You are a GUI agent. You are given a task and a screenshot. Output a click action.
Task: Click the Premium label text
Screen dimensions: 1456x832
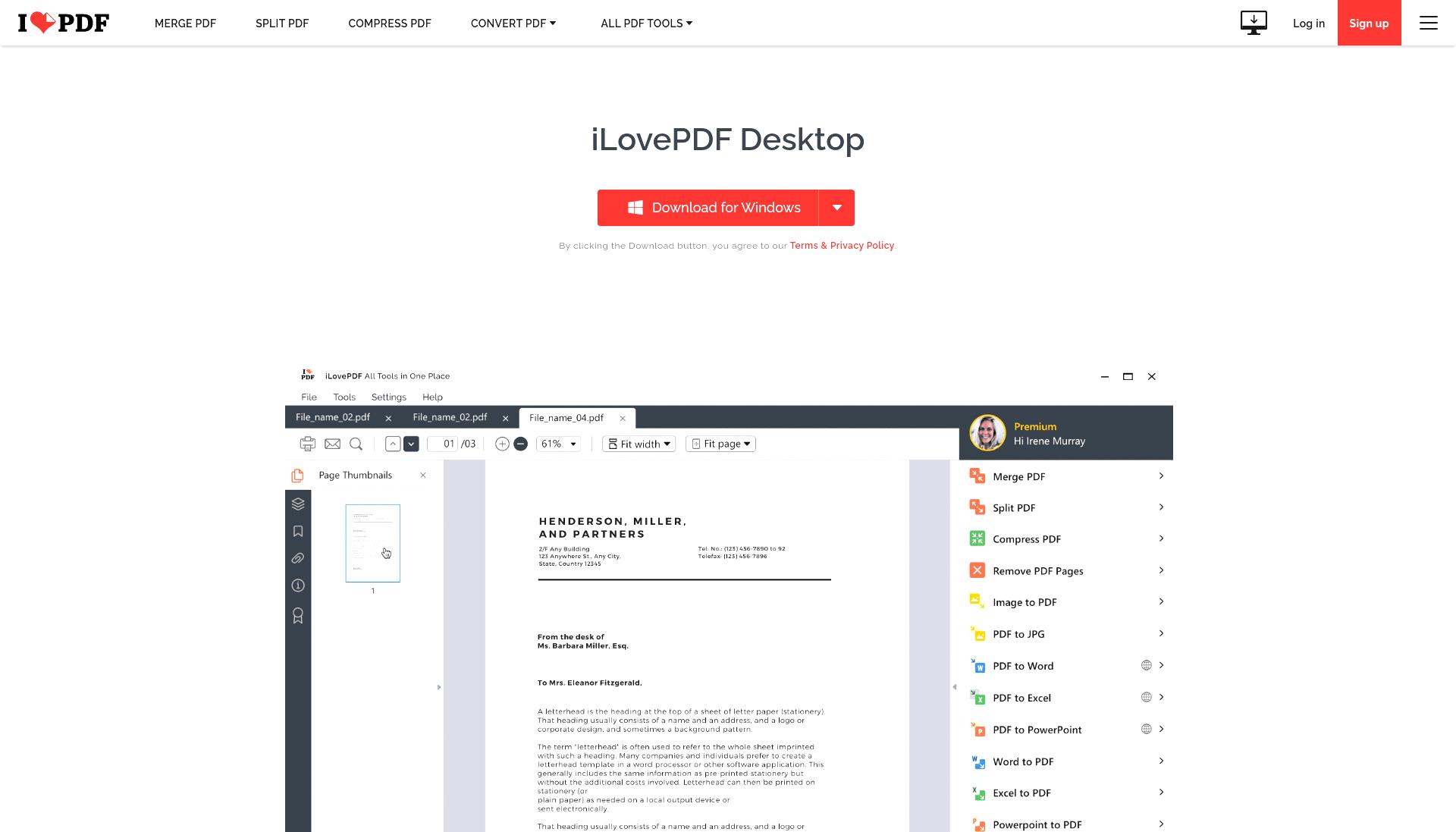(1035, 426)
